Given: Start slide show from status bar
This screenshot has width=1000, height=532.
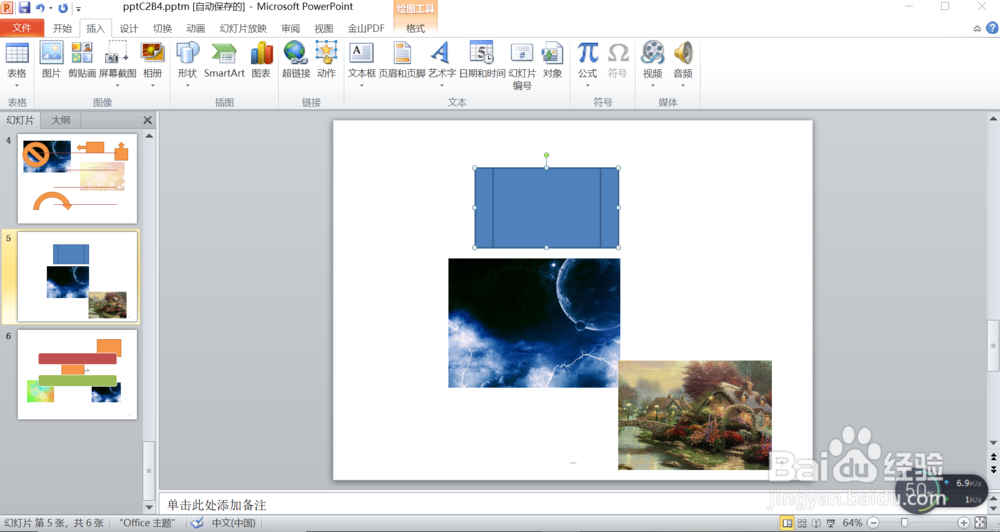Looking at the screenshot, I should tap(831, 523).
